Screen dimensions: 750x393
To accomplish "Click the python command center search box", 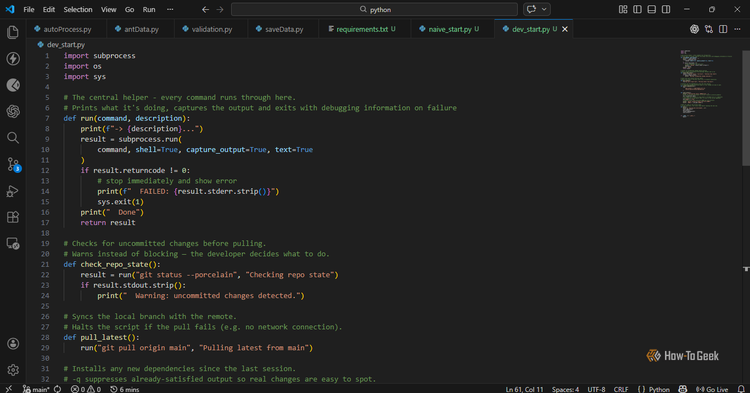I will [374, 9].
